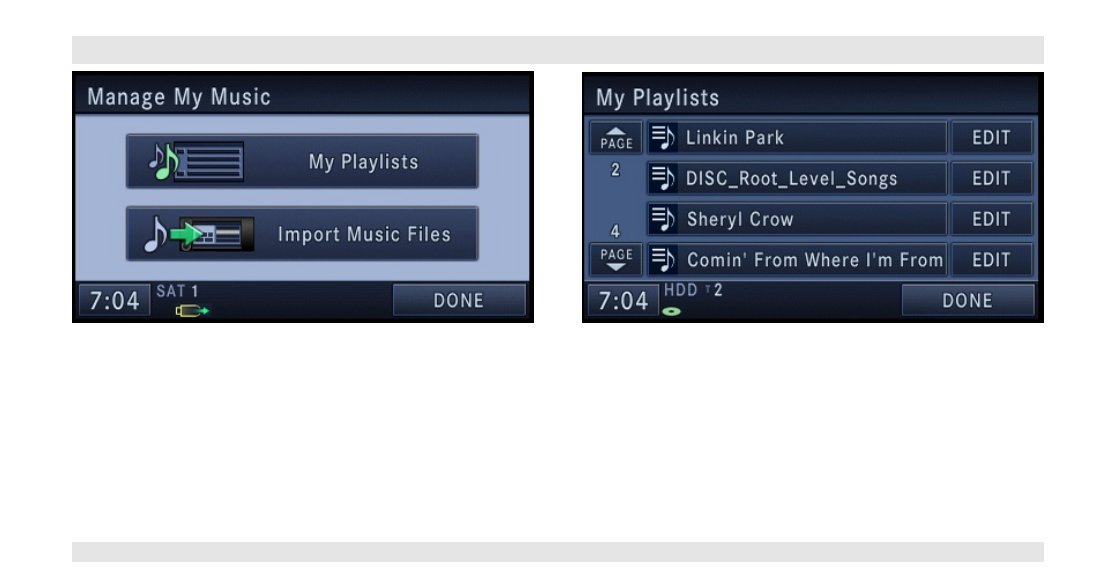
Task: Tap DONE on My Playlists screen
Action: click(x=967, y=300)
